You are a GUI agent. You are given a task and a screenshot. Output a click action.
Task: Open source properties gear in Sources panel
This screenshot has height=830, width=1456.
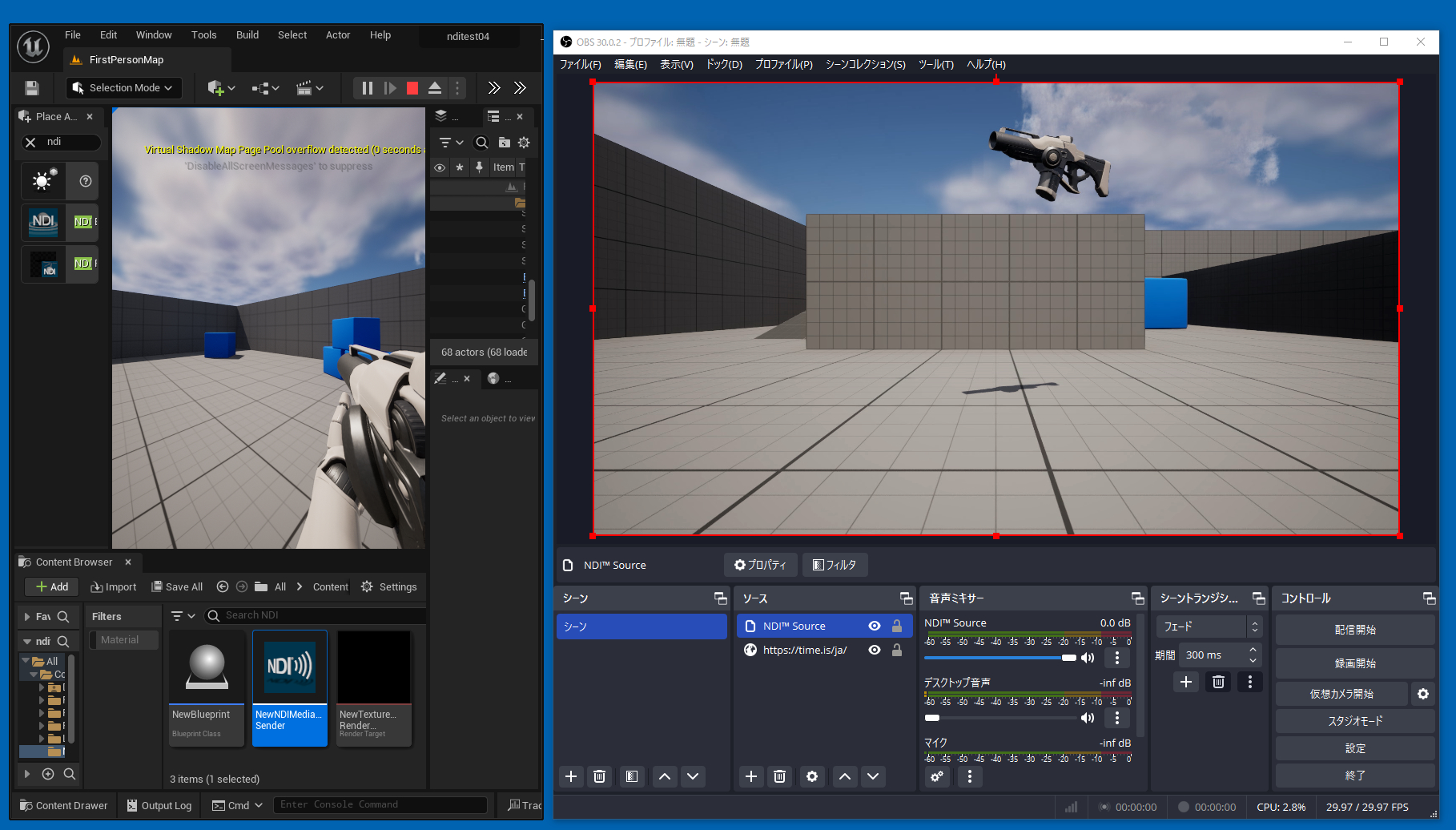812,776
